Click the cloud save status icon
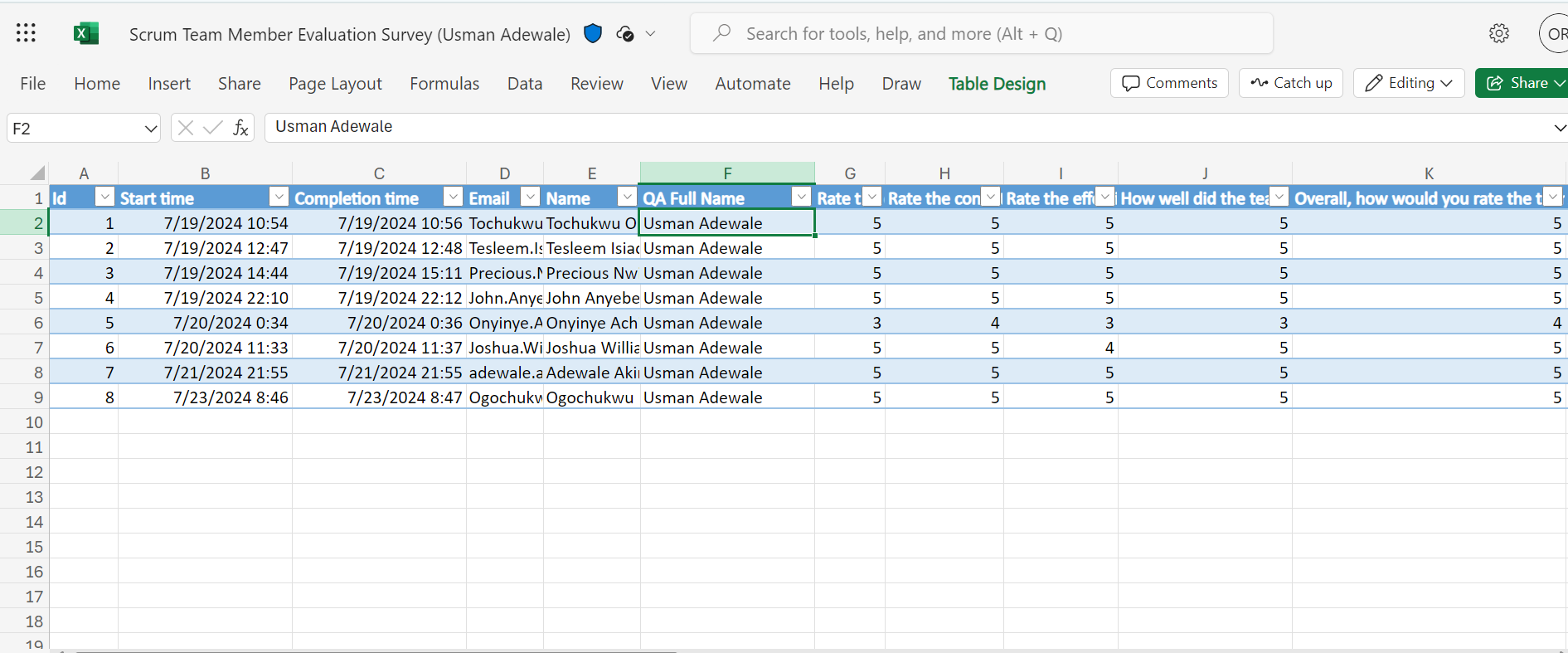This screenshot has height=653, width=1568. 625,33
